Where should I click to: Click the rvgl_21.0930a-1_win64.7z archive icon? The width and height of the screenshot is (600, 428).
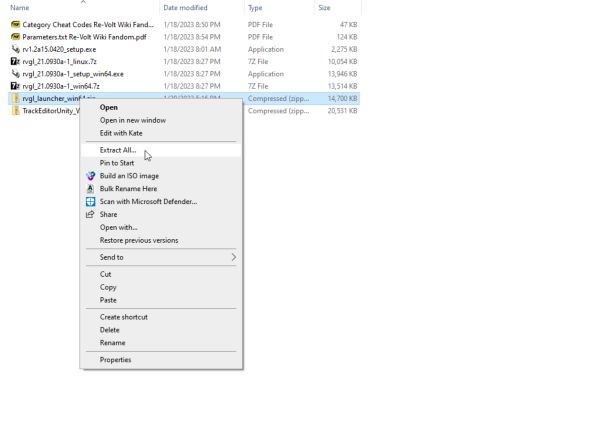coord(15,86)
